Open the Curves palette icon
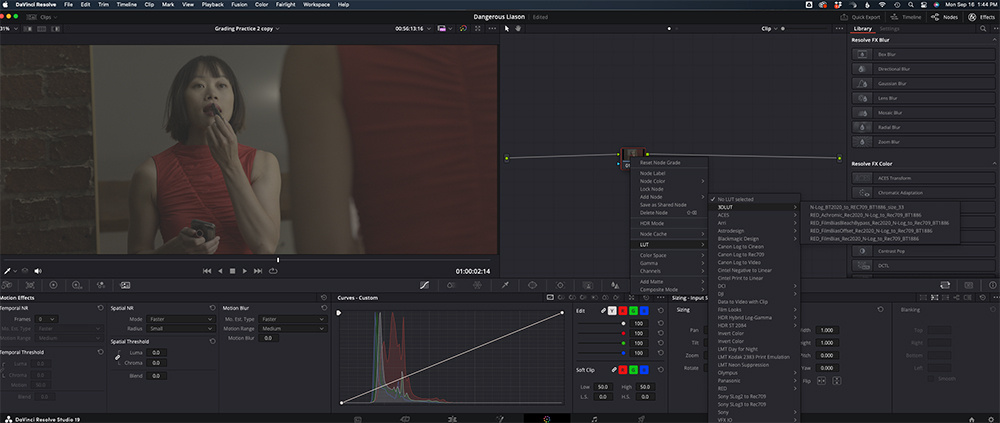Viewport: 1000px width, 423px height. pyautogui.click(x=426, y=285)
